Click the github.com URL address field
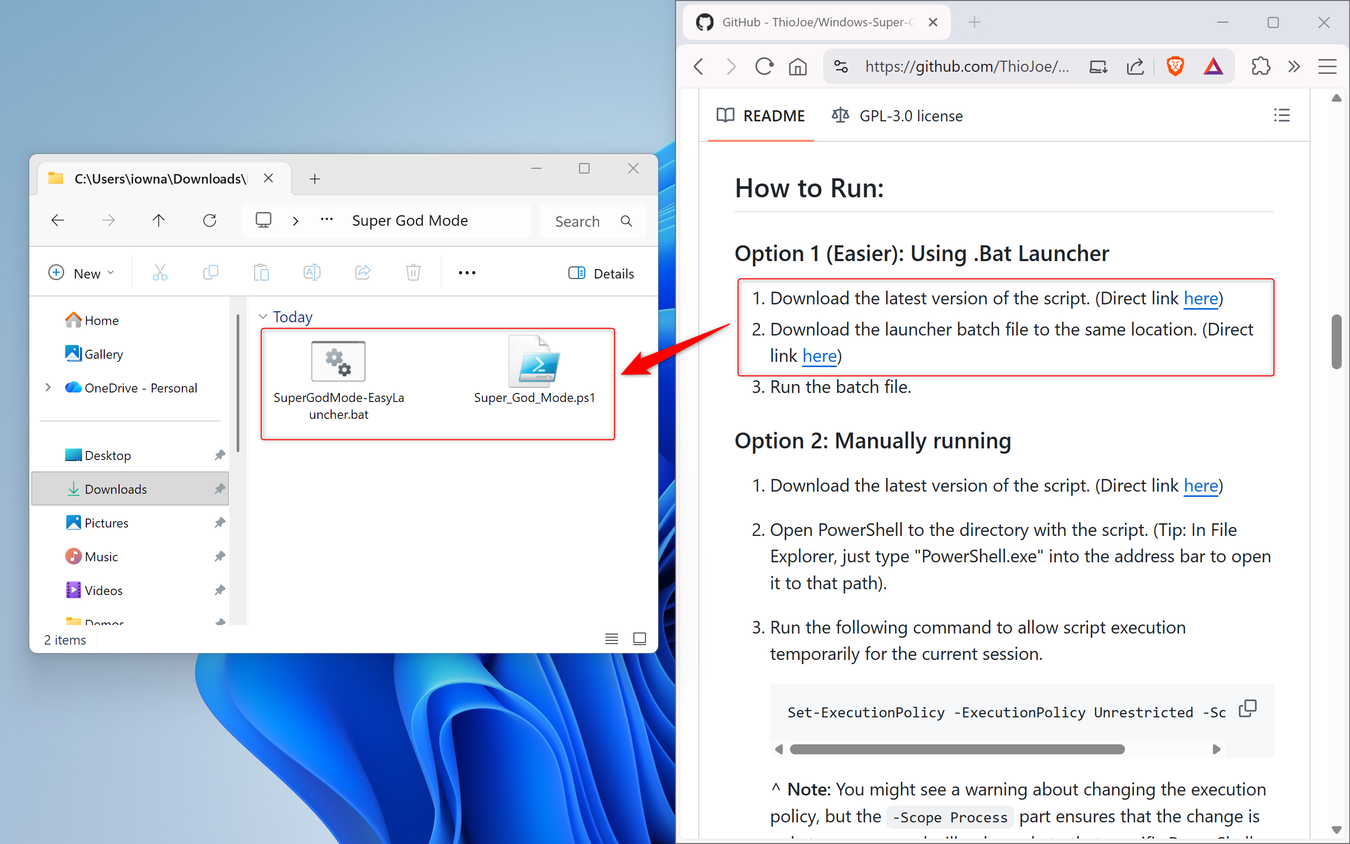The height and width of the screenshot is (844, 1350). [x=966, y=67]
